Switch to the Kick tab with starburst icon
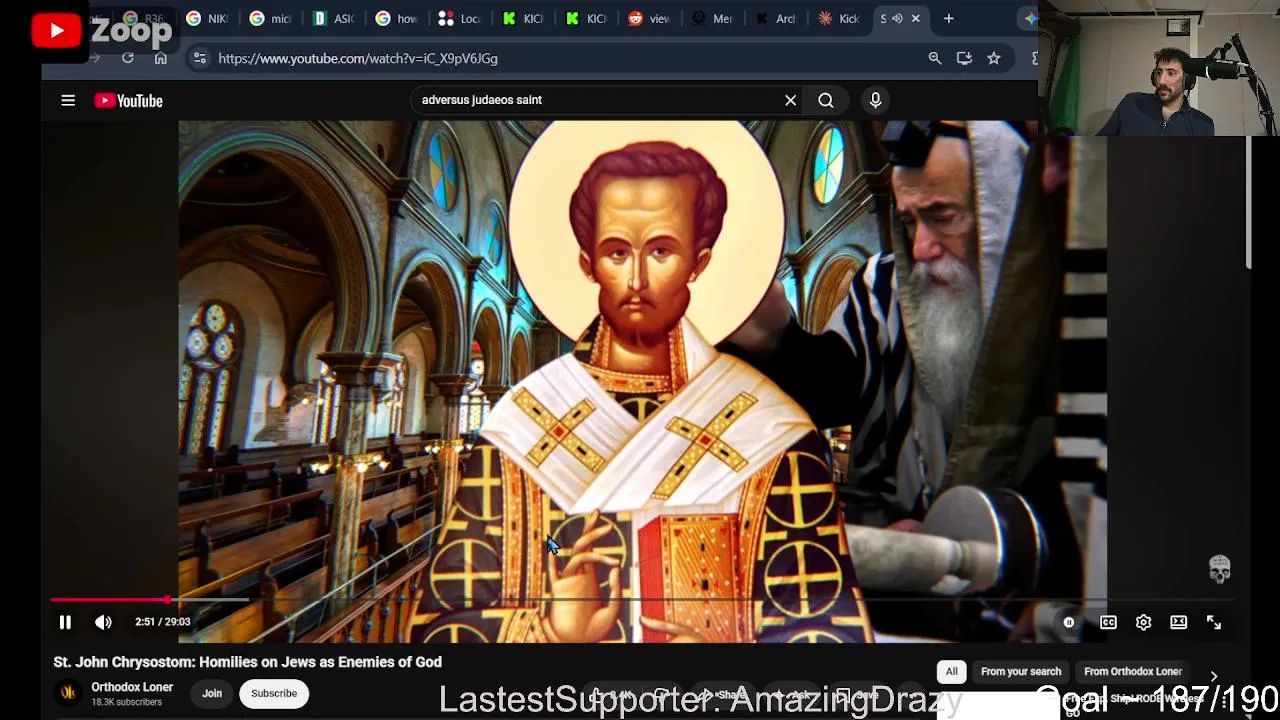Screen dimensions: 1280x720 tap(838, 18)
